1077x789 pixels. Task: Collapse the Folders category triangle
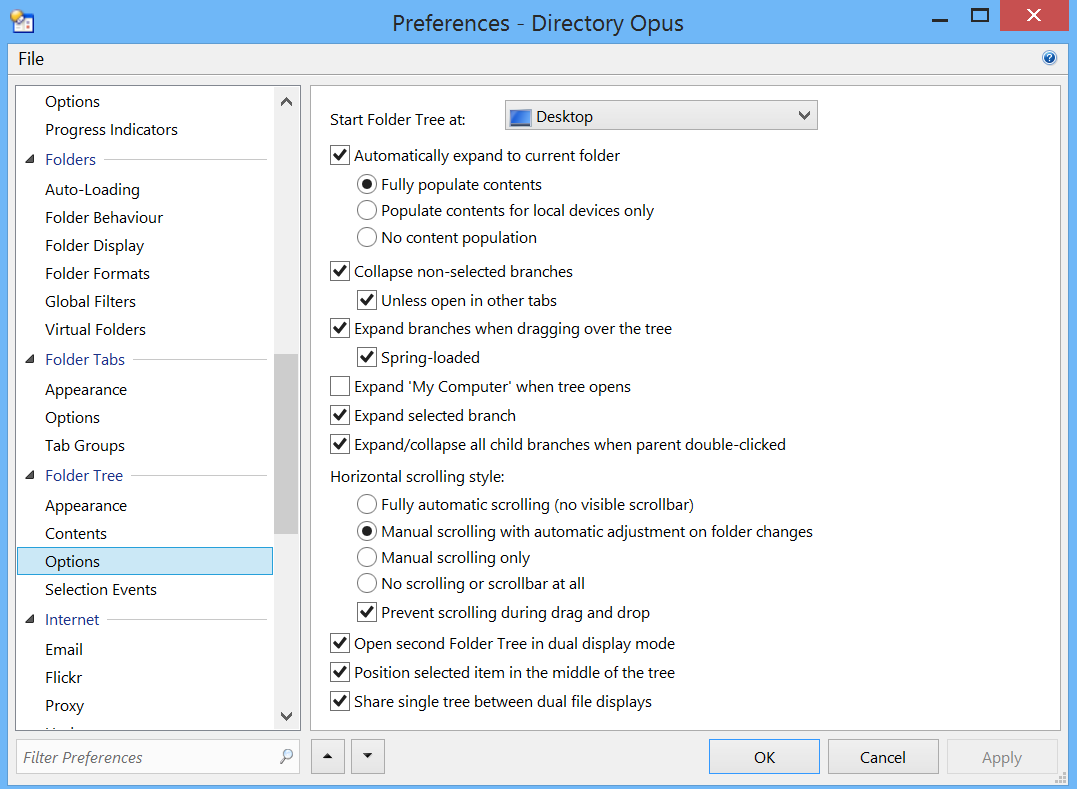coord(30,159)
